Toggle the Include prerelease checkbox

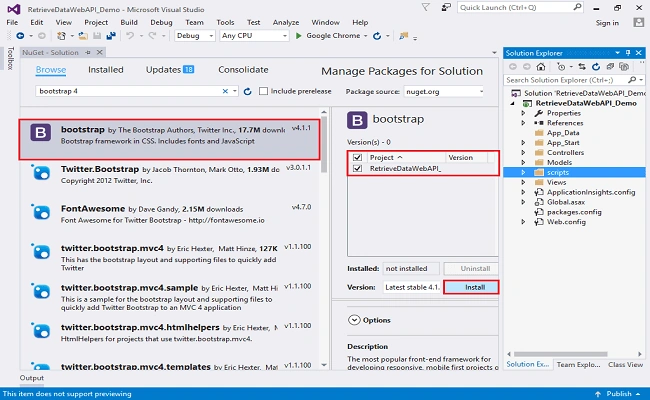click(263, 91)
